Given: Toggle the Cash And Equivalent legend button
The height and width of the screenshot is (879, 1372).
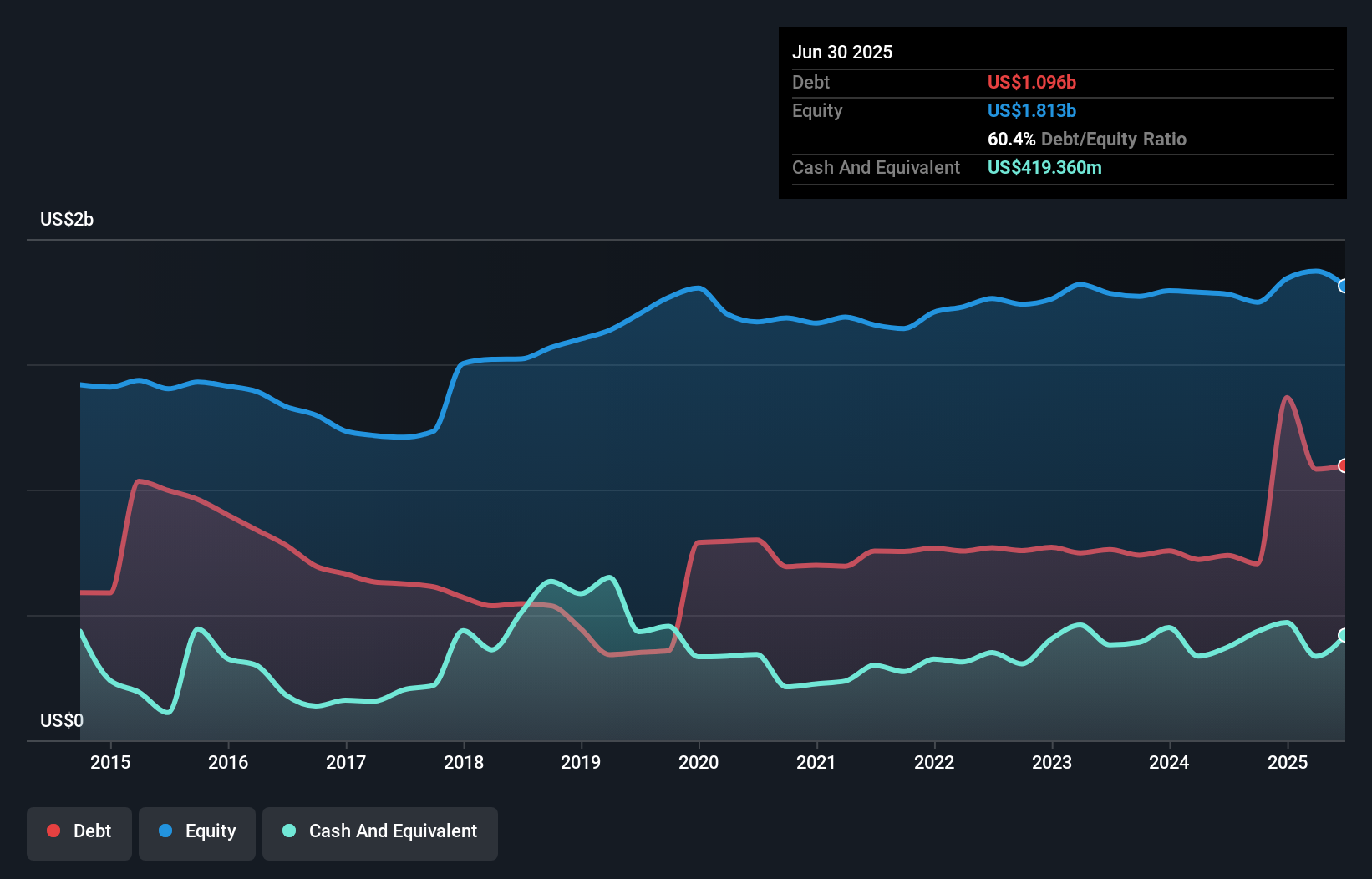Looking at the screenshot, I should 380,831.
